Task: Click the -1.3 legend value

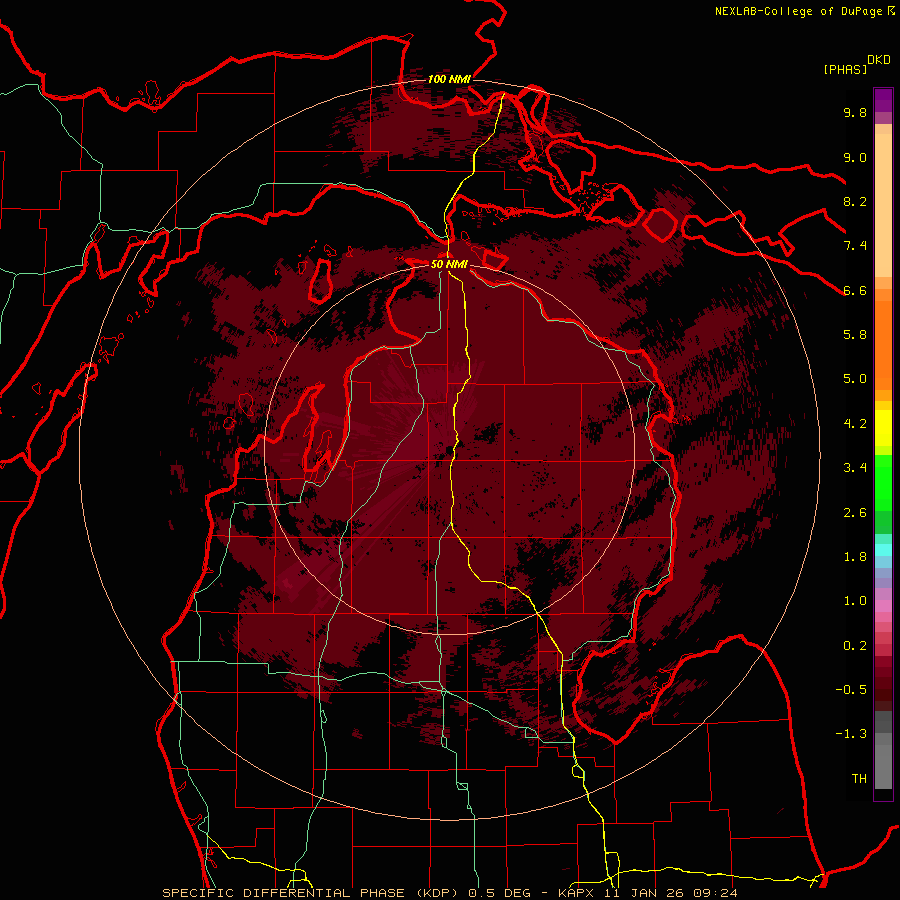Action: tap(851, 734)
